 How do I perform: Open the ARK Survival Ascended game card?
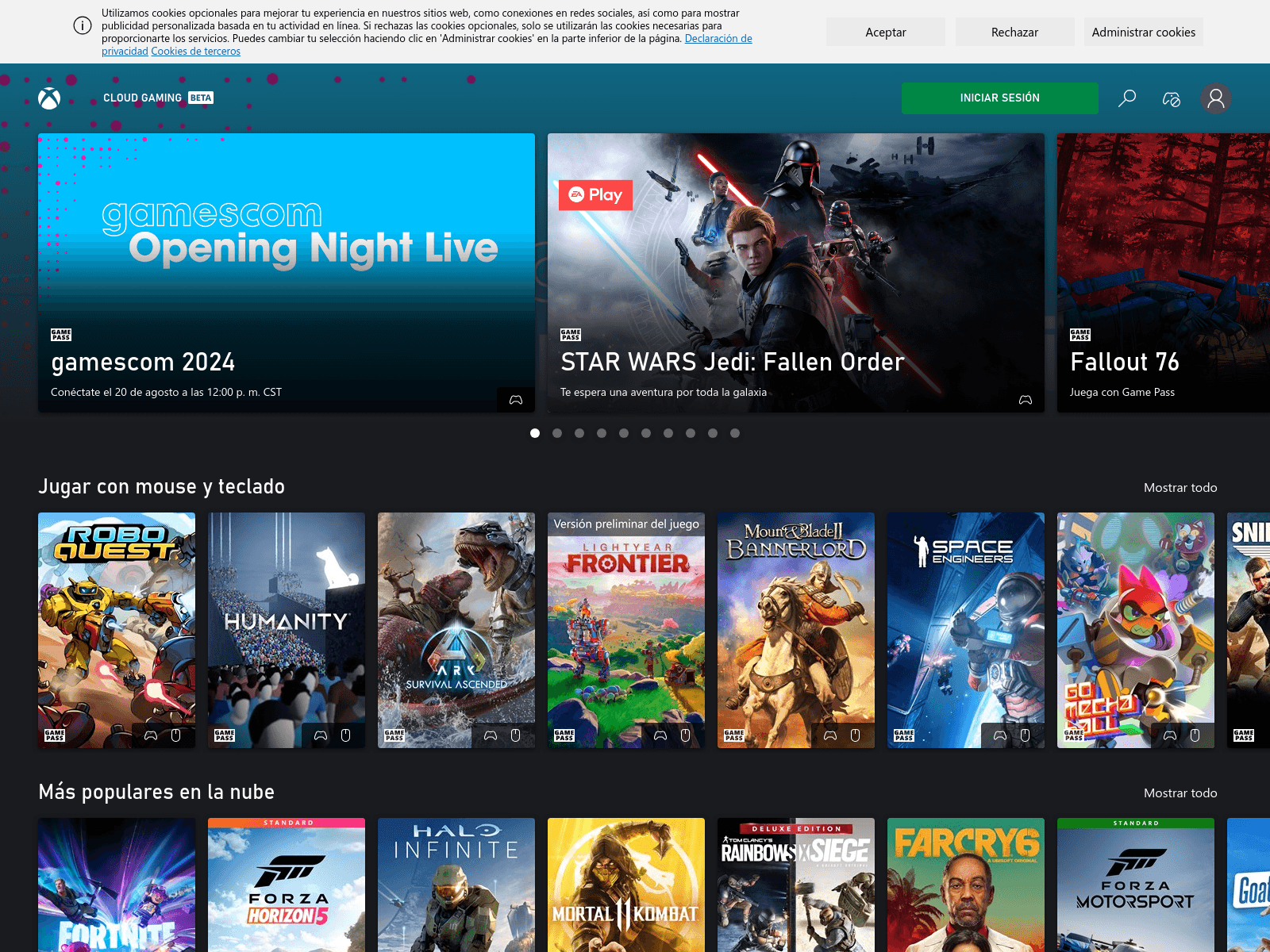click(x=456, y=630)
